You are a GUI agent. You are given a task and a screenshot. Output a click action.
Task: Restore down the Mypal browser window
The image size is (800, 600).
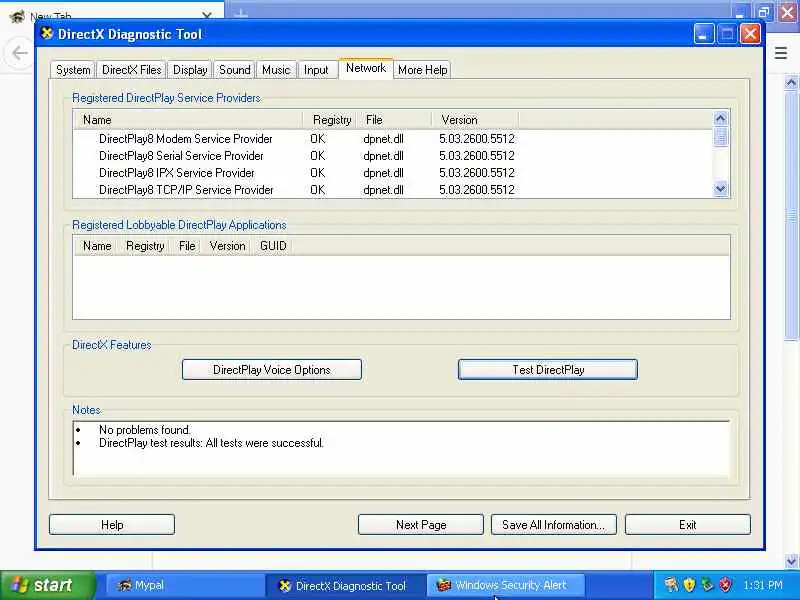764,12
